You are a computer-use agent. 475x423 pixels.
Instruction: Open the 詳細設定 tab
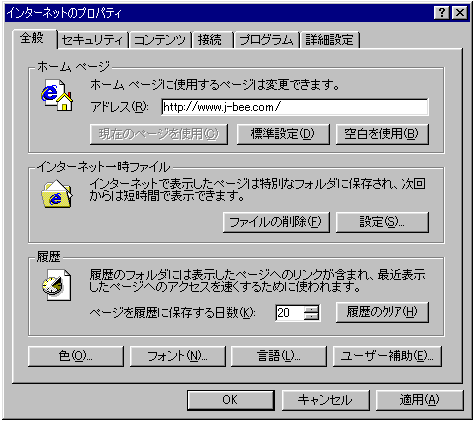tap(330, 40)
